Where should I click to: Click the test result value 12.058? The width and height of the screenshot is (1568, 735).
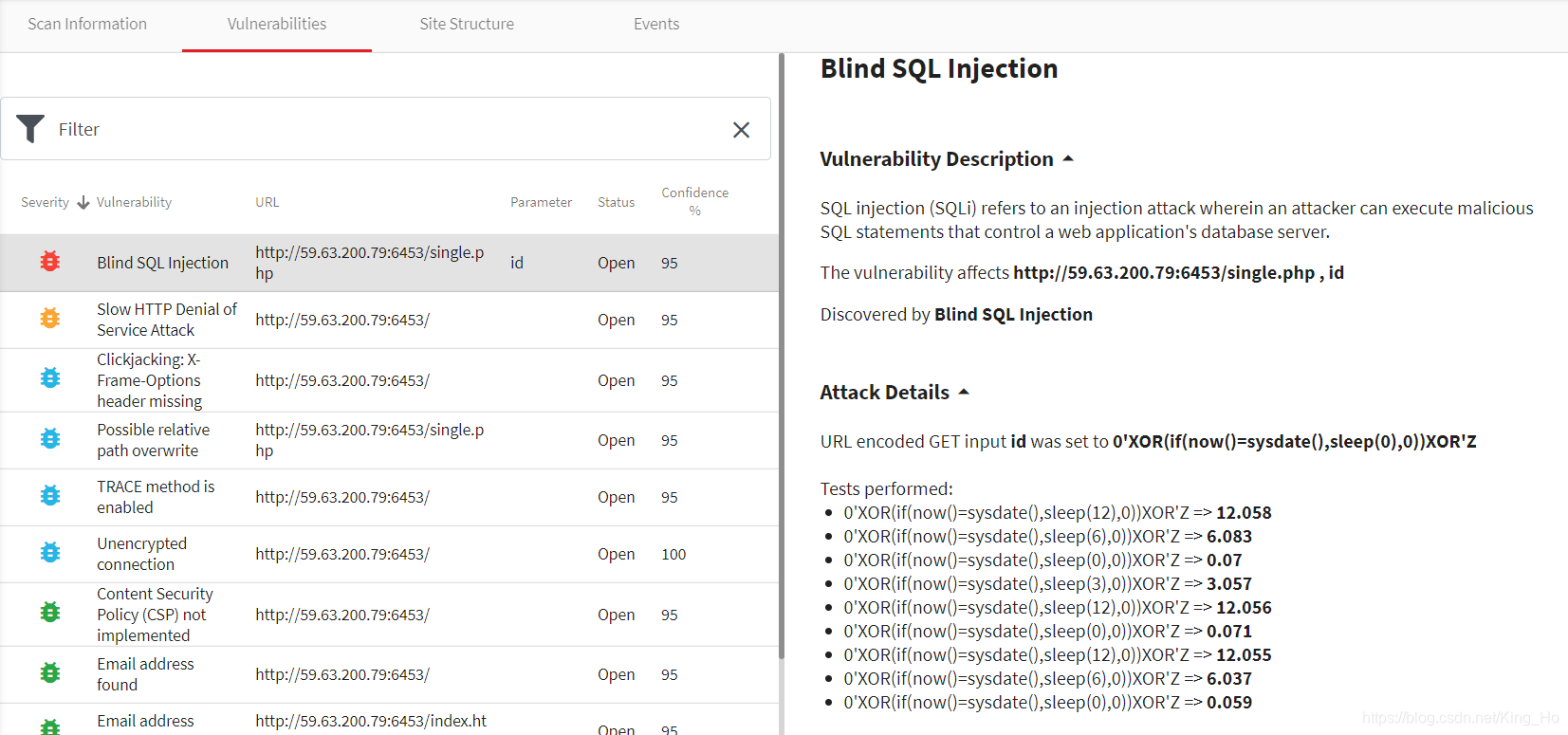(x=1244, y=512)
